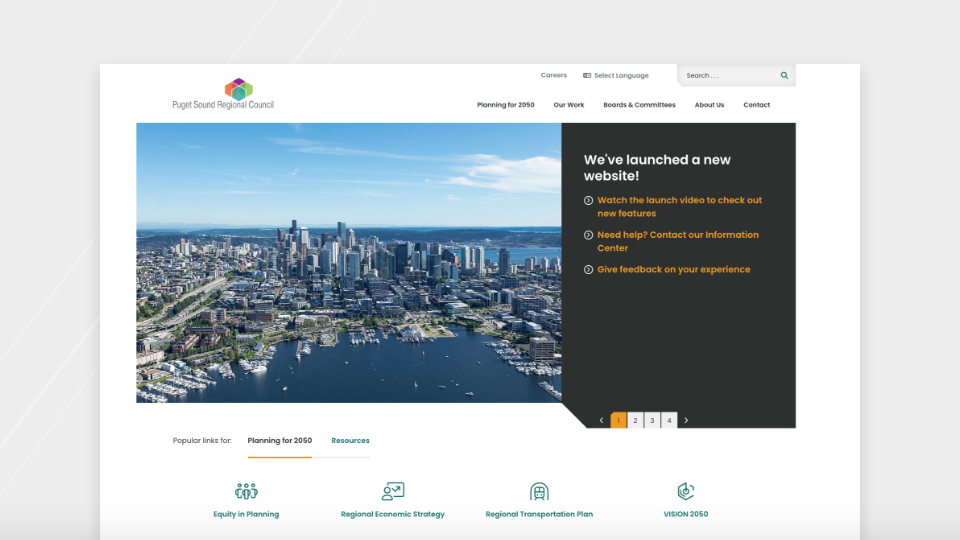Open the Planning for 2050 menu
960x540 pixels.
tap(506, 105)
